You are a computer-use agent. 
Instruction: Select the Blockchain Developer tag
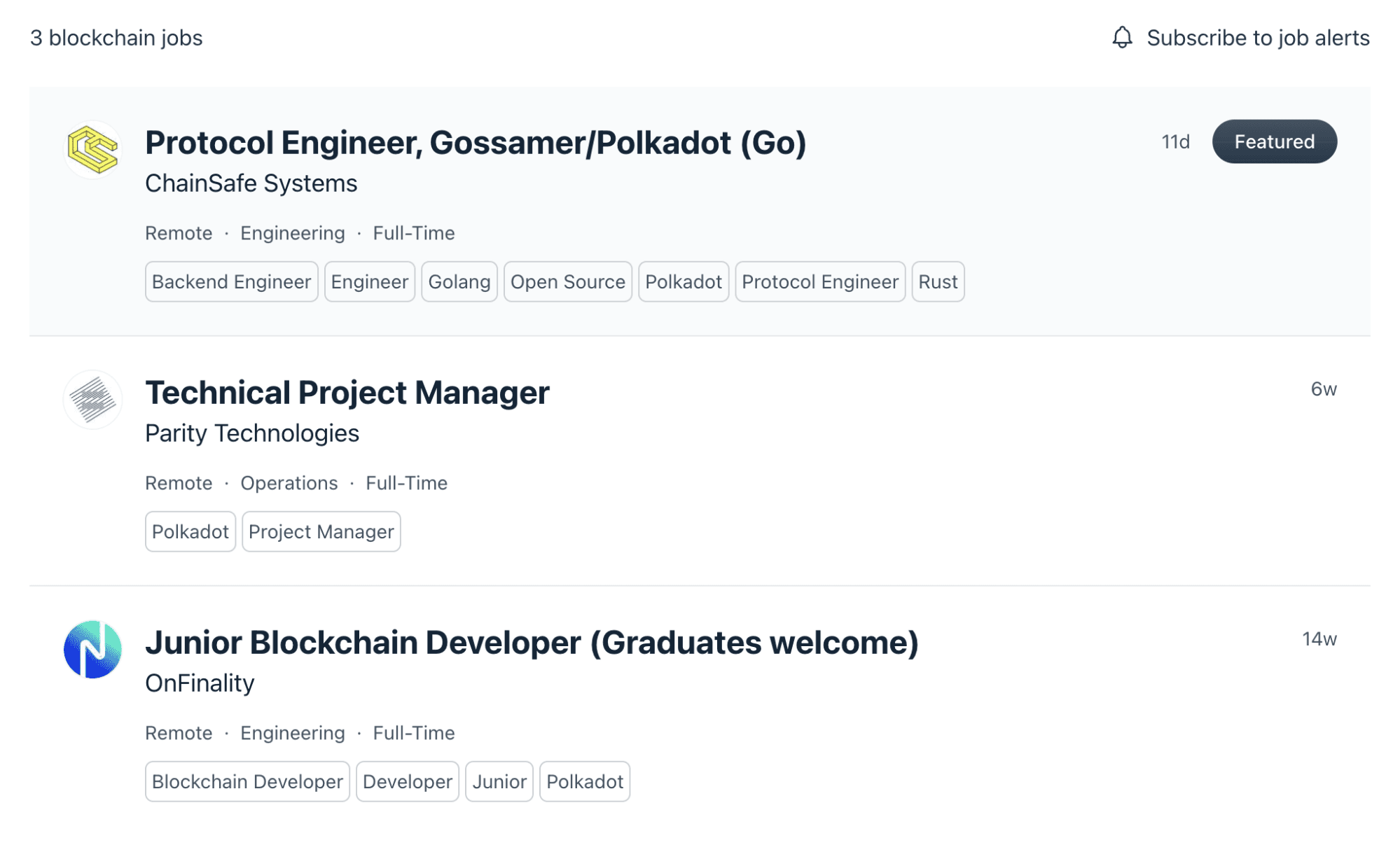point(247,781)
